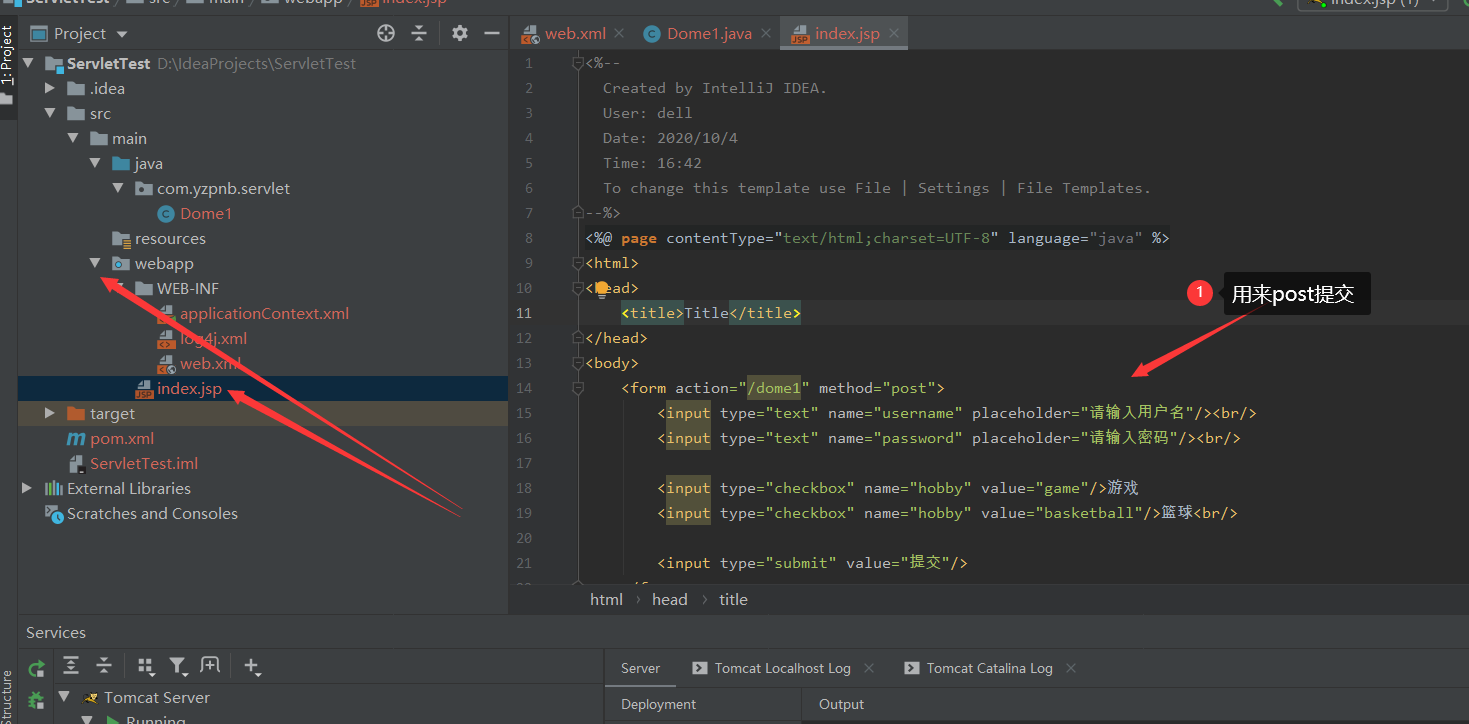Expand all nodes in Services toolbar

click(x=71, y=666)
